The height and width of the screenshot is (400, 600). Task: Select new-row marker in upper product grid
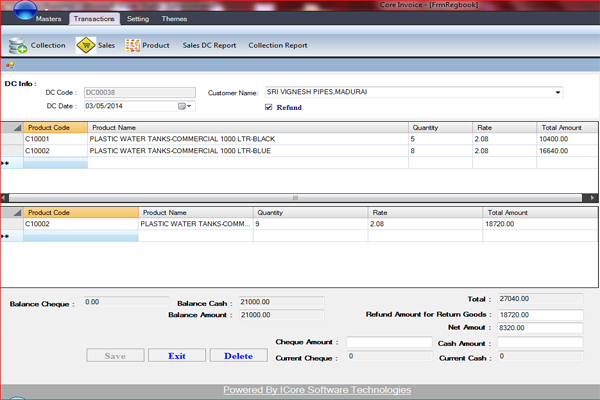[6, 163]
